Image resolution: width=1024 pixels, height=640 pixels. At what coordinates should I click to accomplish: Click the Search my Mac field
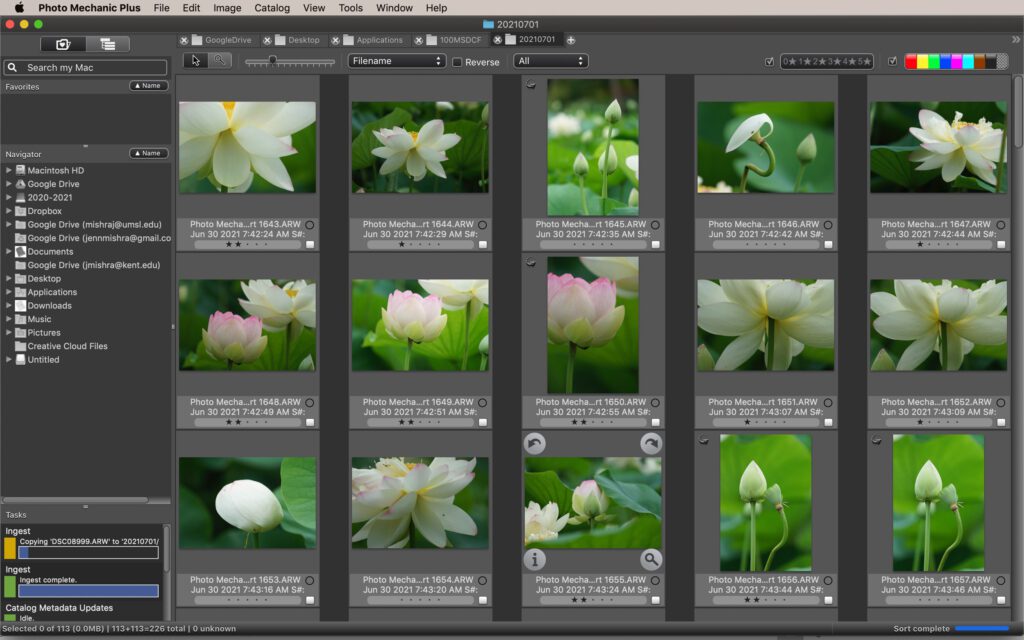click(x=86, y=68)
